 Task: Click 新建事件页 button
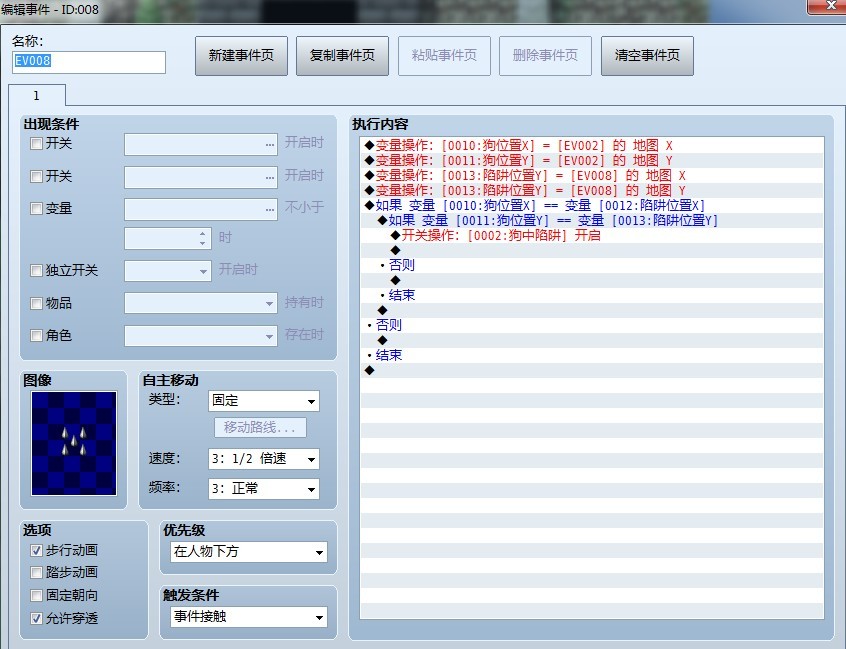[241, 56]
